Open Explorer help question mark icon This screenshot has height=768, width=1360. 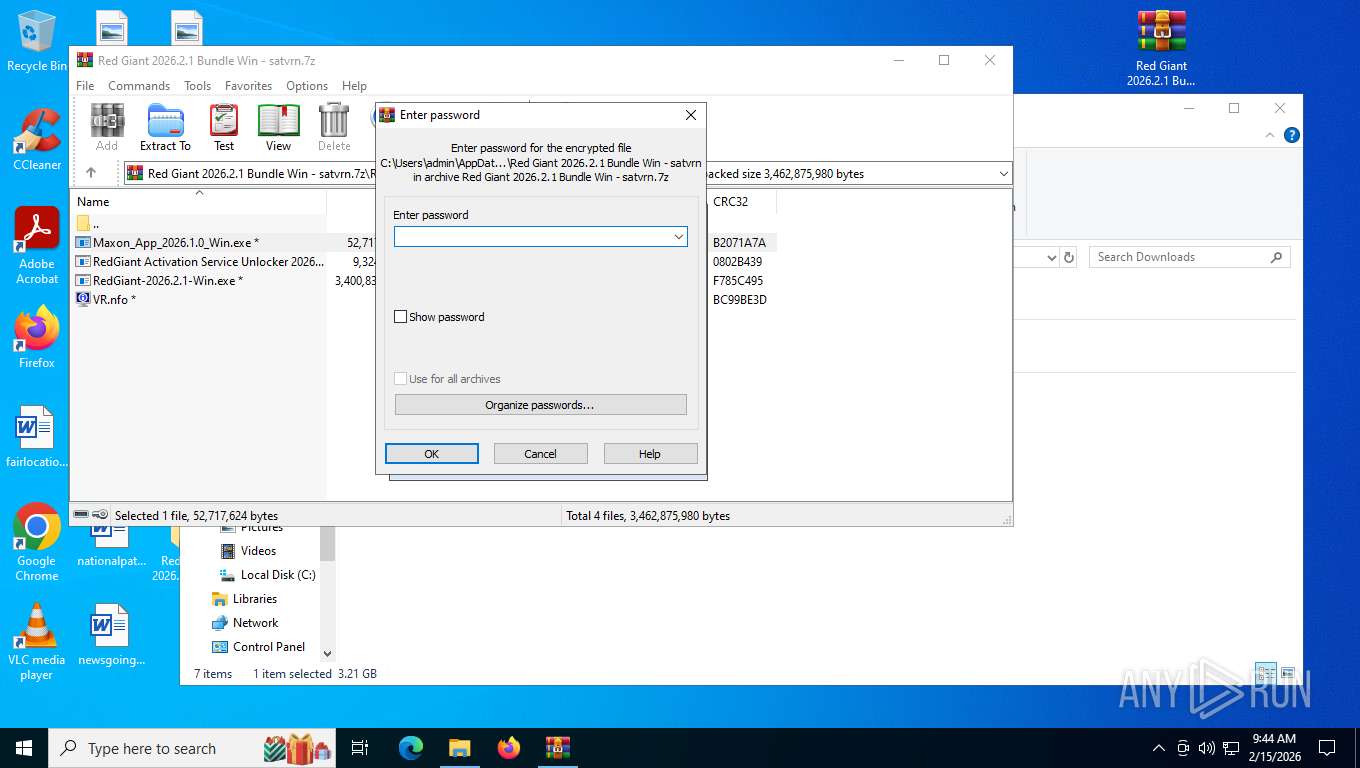1292,135
